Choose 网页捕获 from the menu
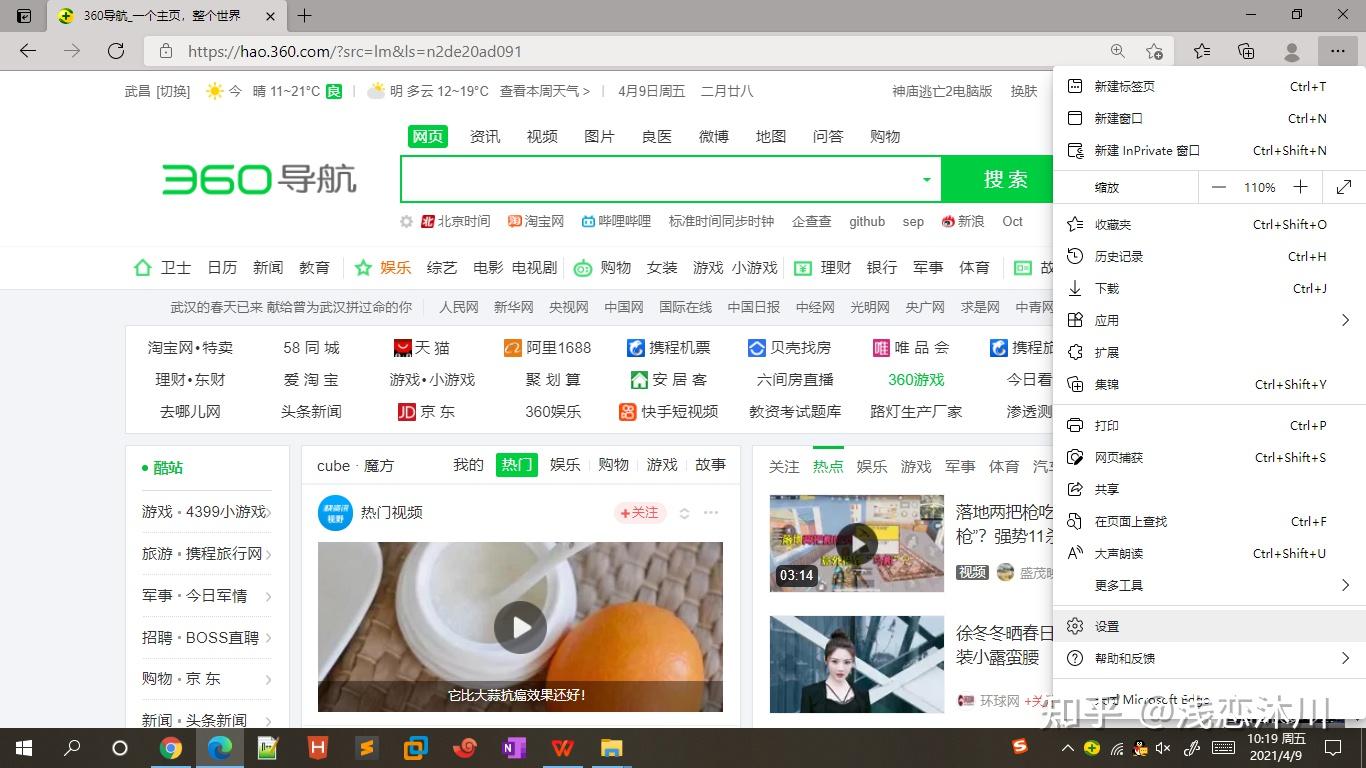Viewport: 1366px width, 768px height. click(1210, 458)
